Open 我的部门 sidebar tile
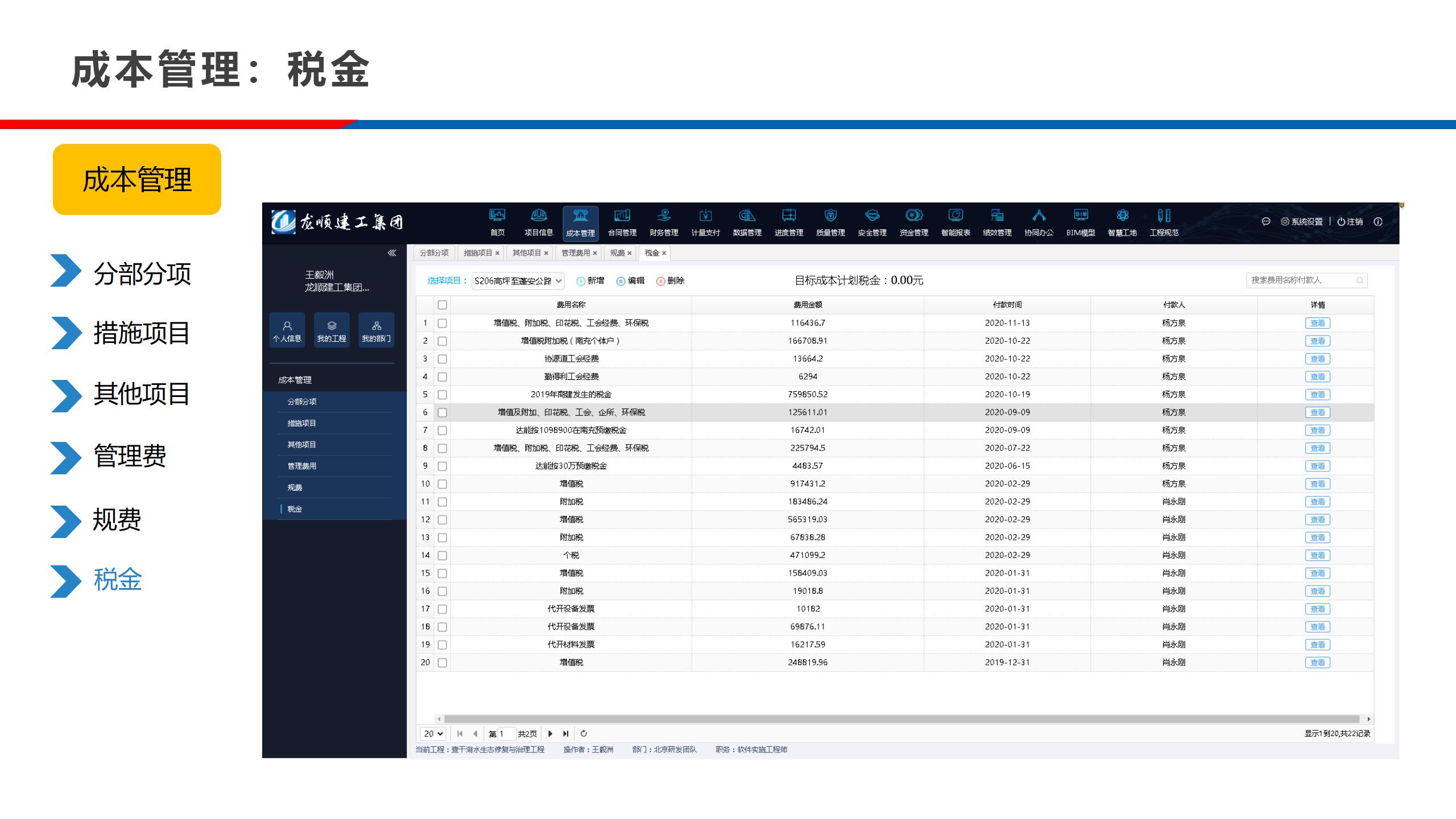The height and width of the screenshot is (819, 1456). 377,330
